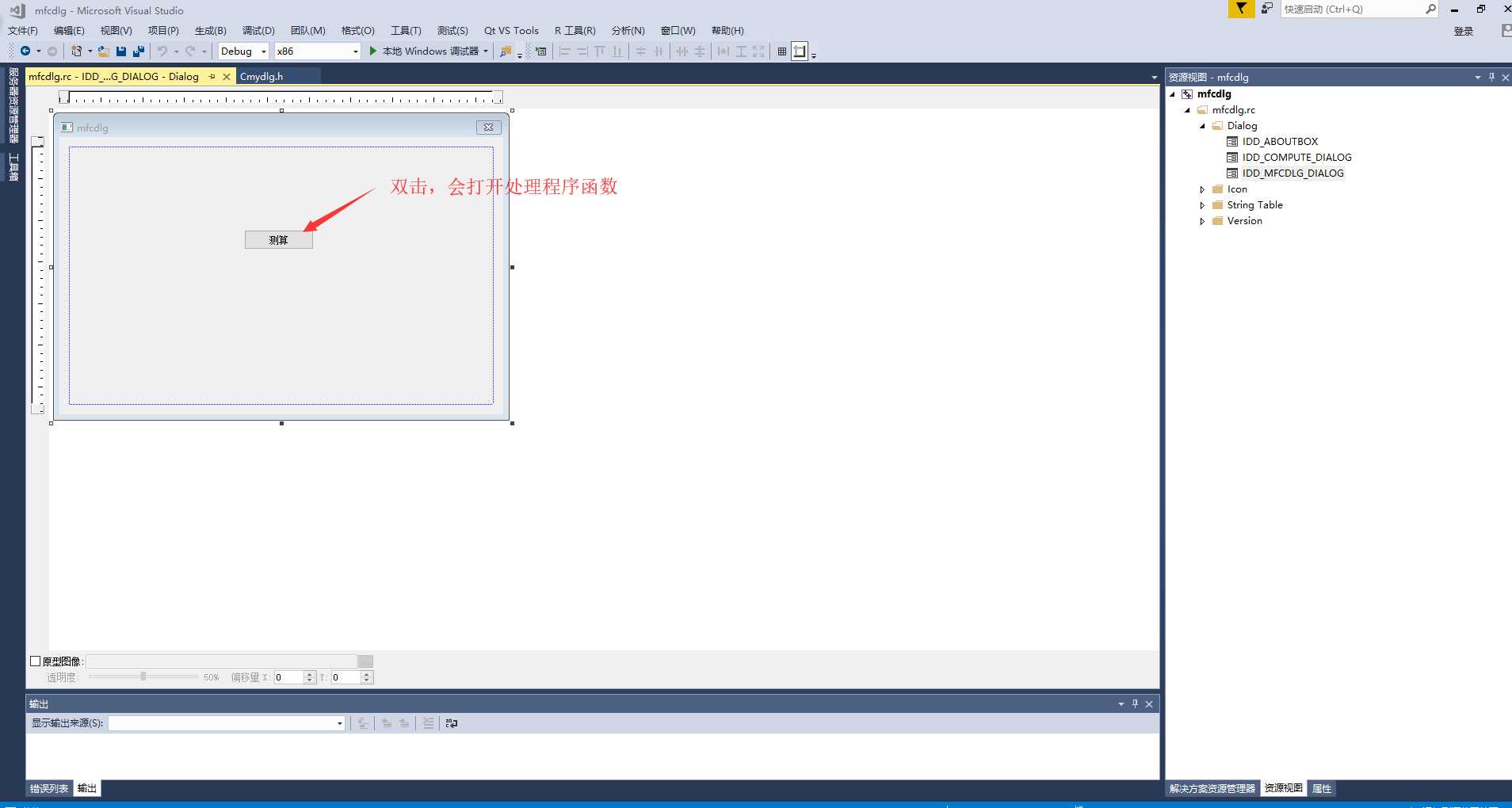Click the space down icon

[700, 51]
